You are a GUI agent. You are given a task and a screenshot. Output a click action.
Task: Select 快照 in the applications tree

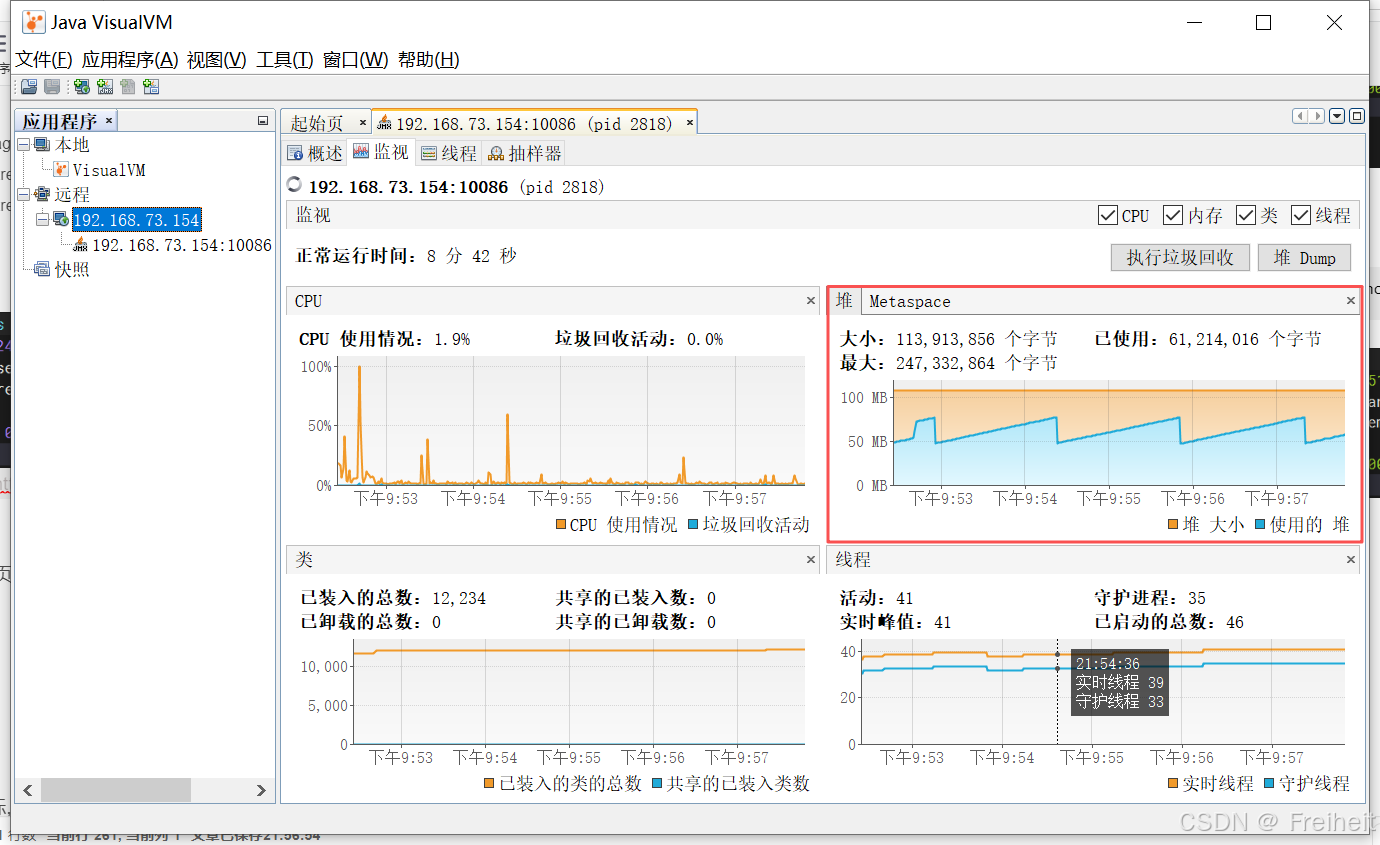[72, 269]
